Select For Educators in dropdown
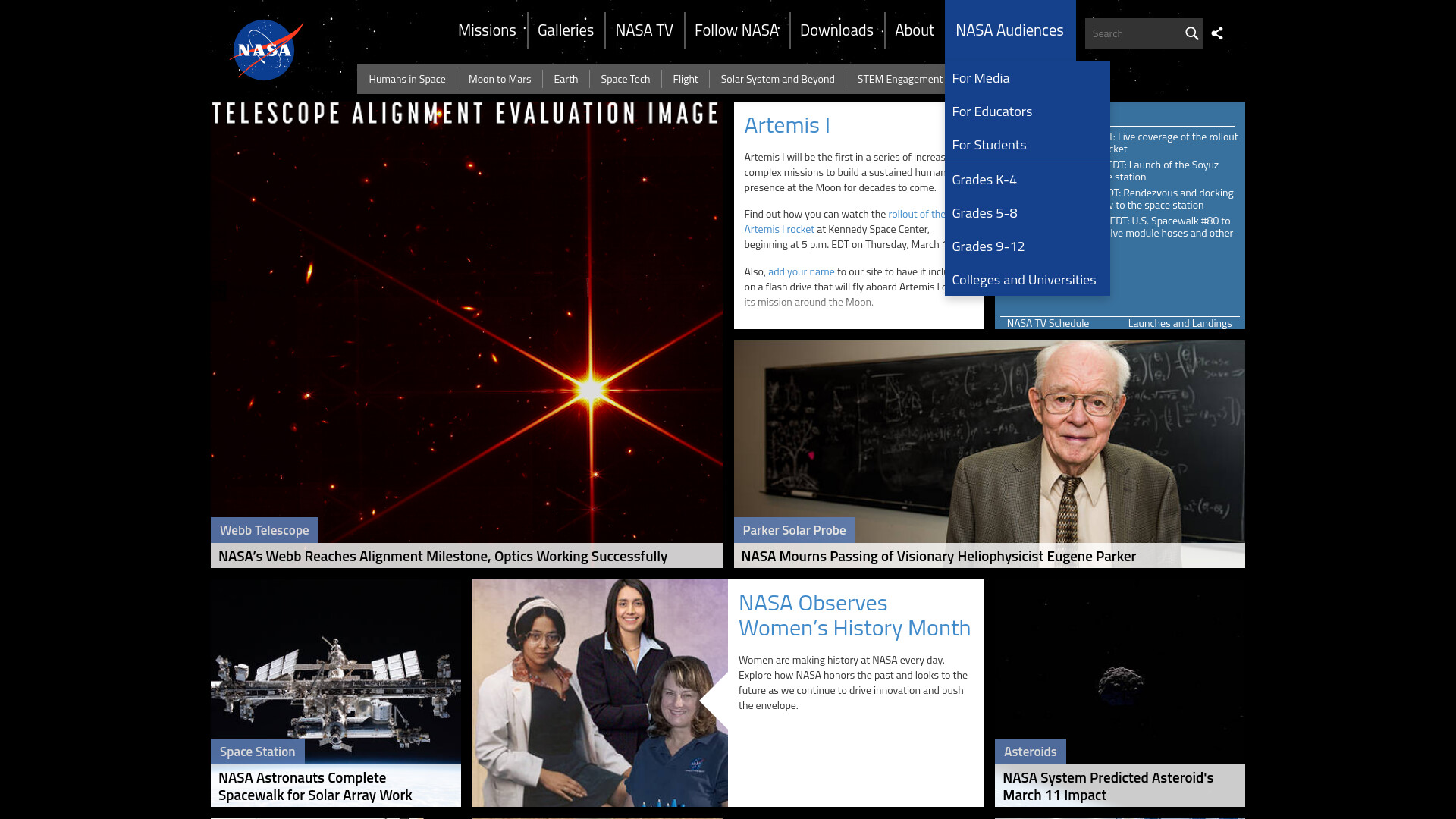Screen dimensions: 1456x819 coord(1027,111)
